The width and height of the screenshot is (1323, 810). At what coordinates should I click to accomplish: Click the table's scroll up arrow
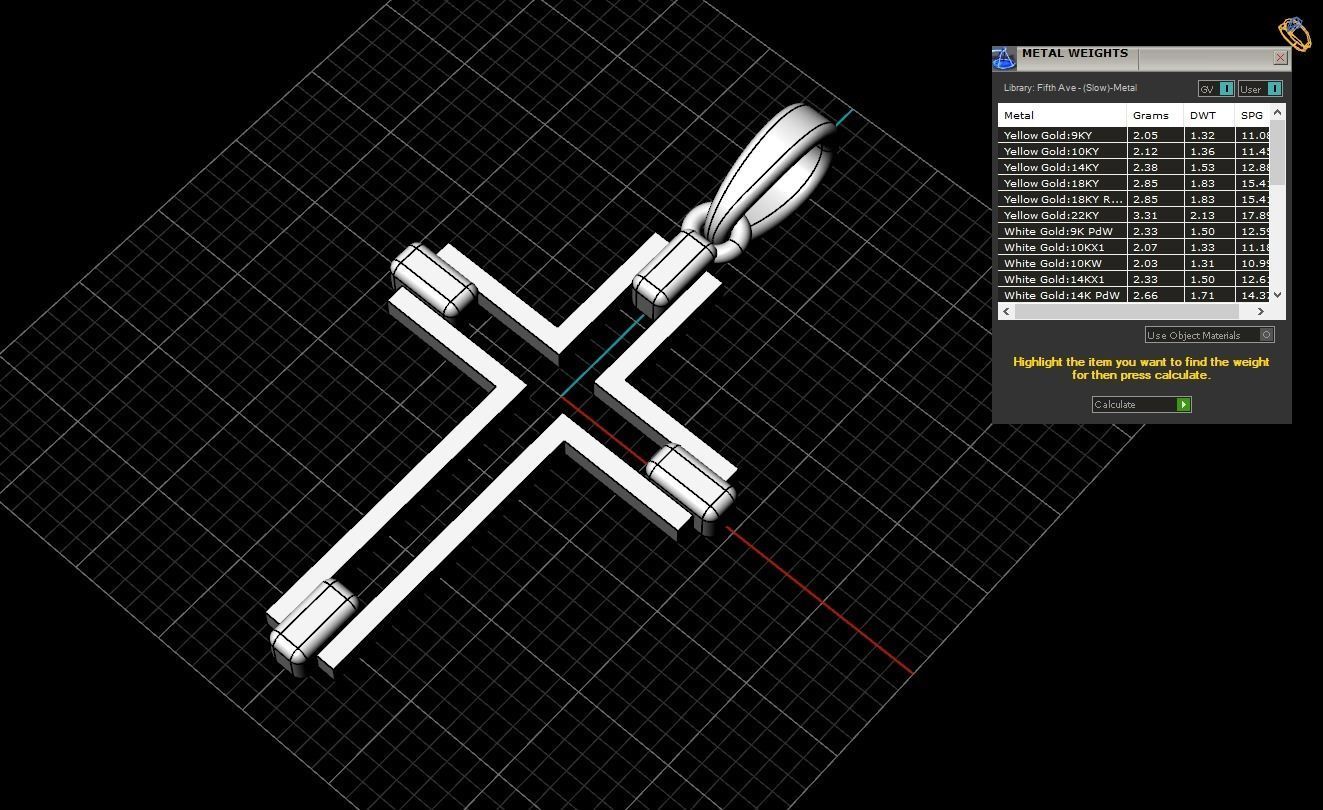1278,112
